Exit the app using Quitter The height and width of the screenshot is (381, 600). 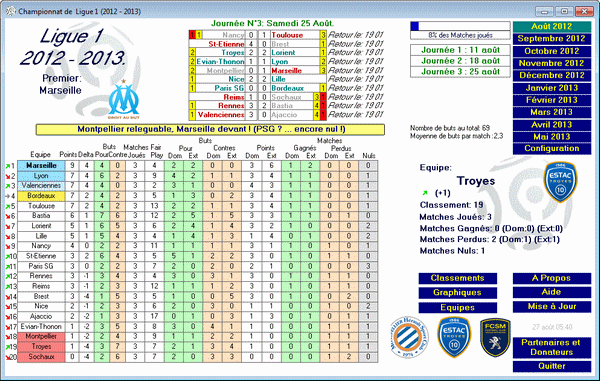(551, 366)
